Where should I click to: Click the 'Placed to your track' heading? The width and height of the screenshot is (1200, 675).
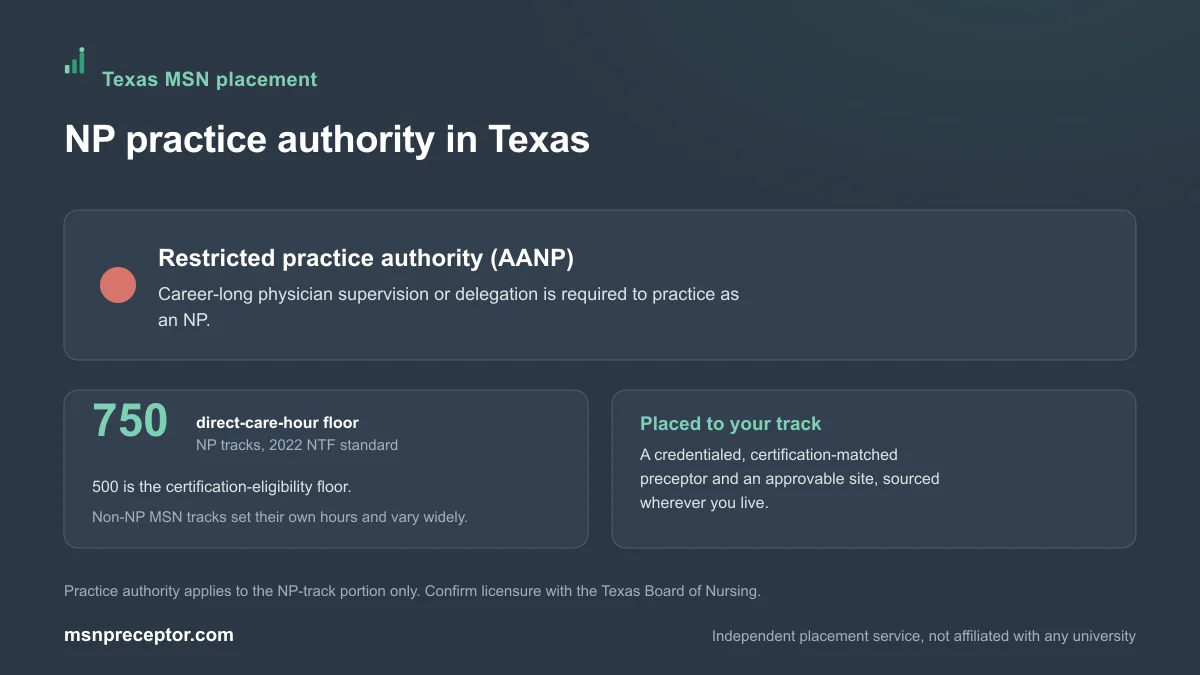pos(730,424)
